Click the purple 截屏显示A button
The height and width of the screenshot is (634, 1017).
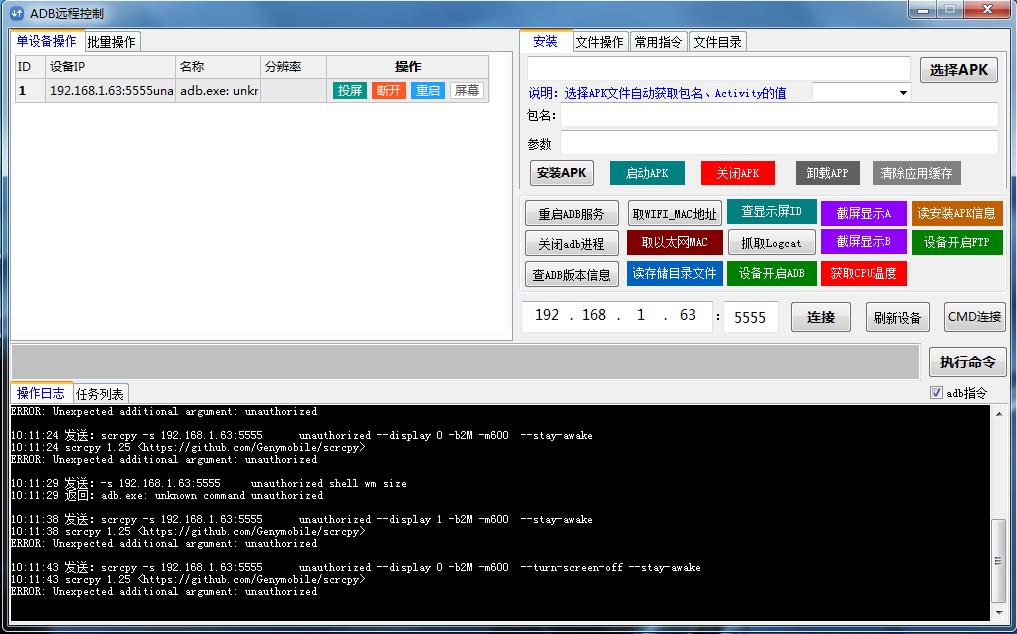pos(863,213)
